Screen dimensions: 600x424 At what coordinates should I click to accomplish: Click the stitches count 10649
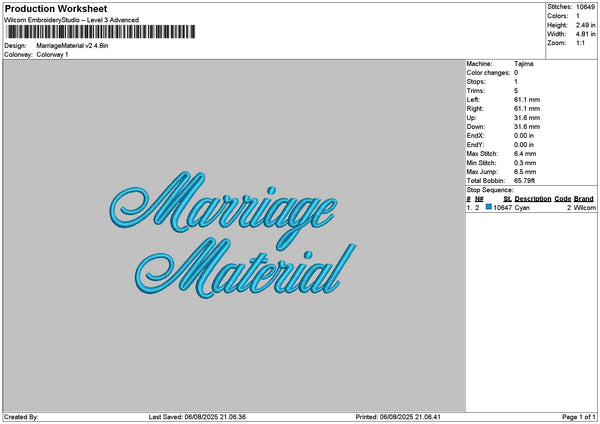click(585, 7)
